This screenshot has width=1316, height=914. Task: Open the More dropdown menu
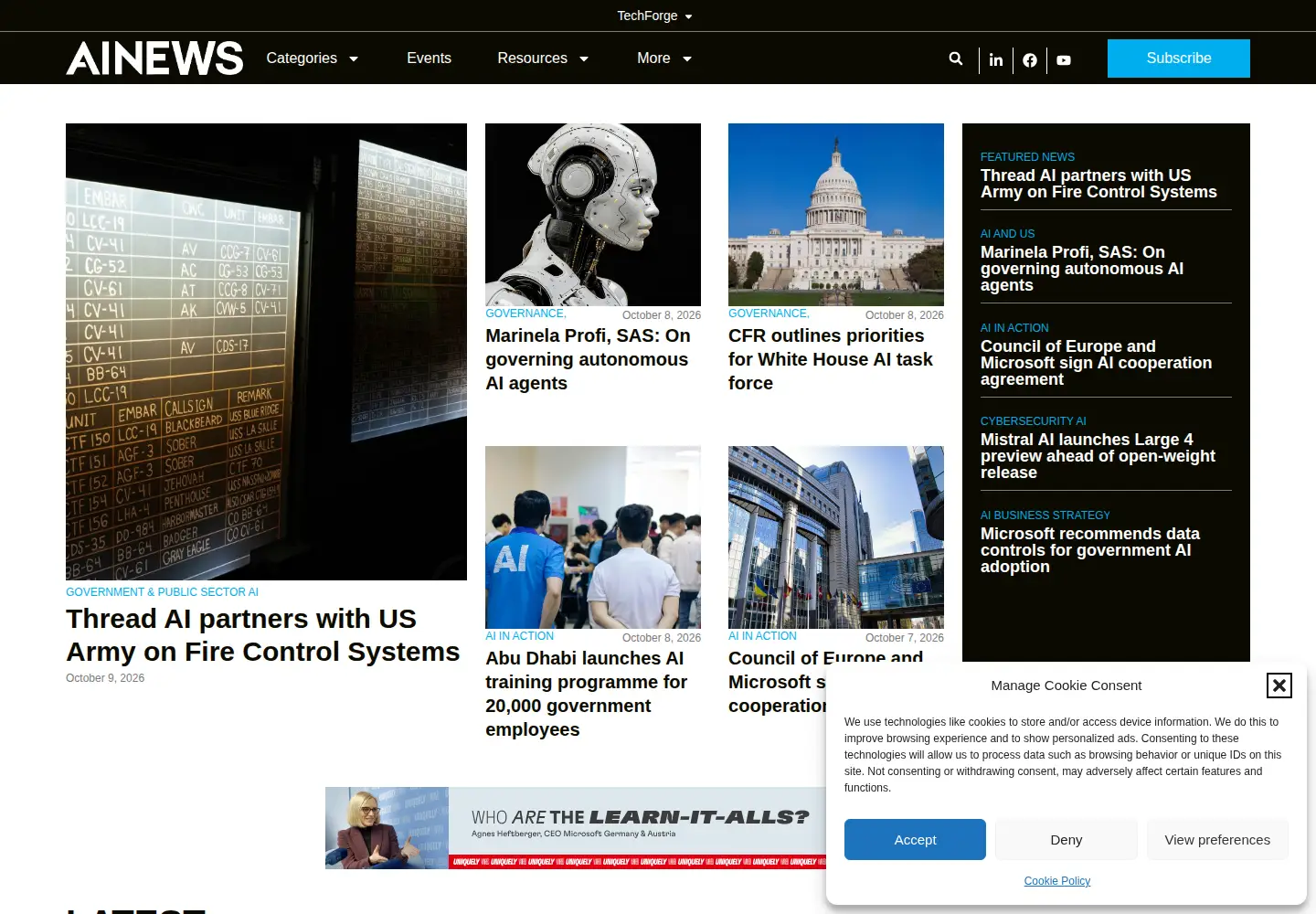[x=664, y=58]
